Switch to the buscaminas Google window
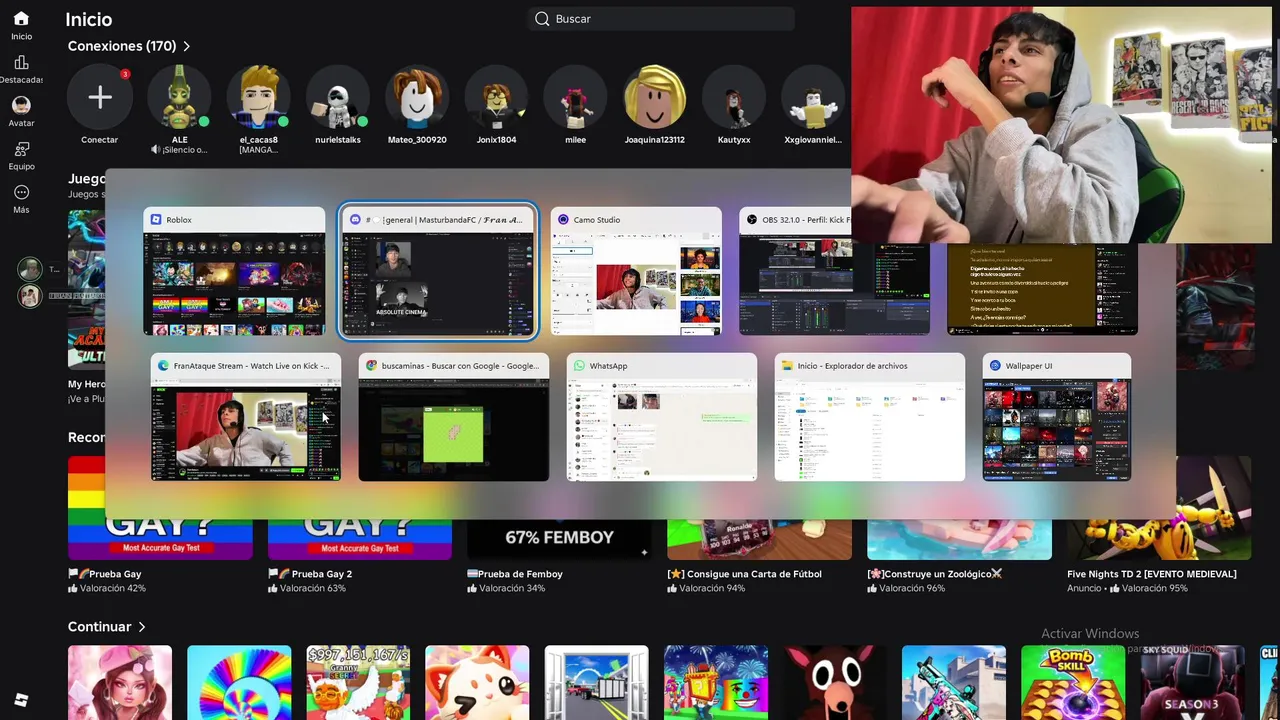The image size is (1280, 720). click(x=454, y=417)
